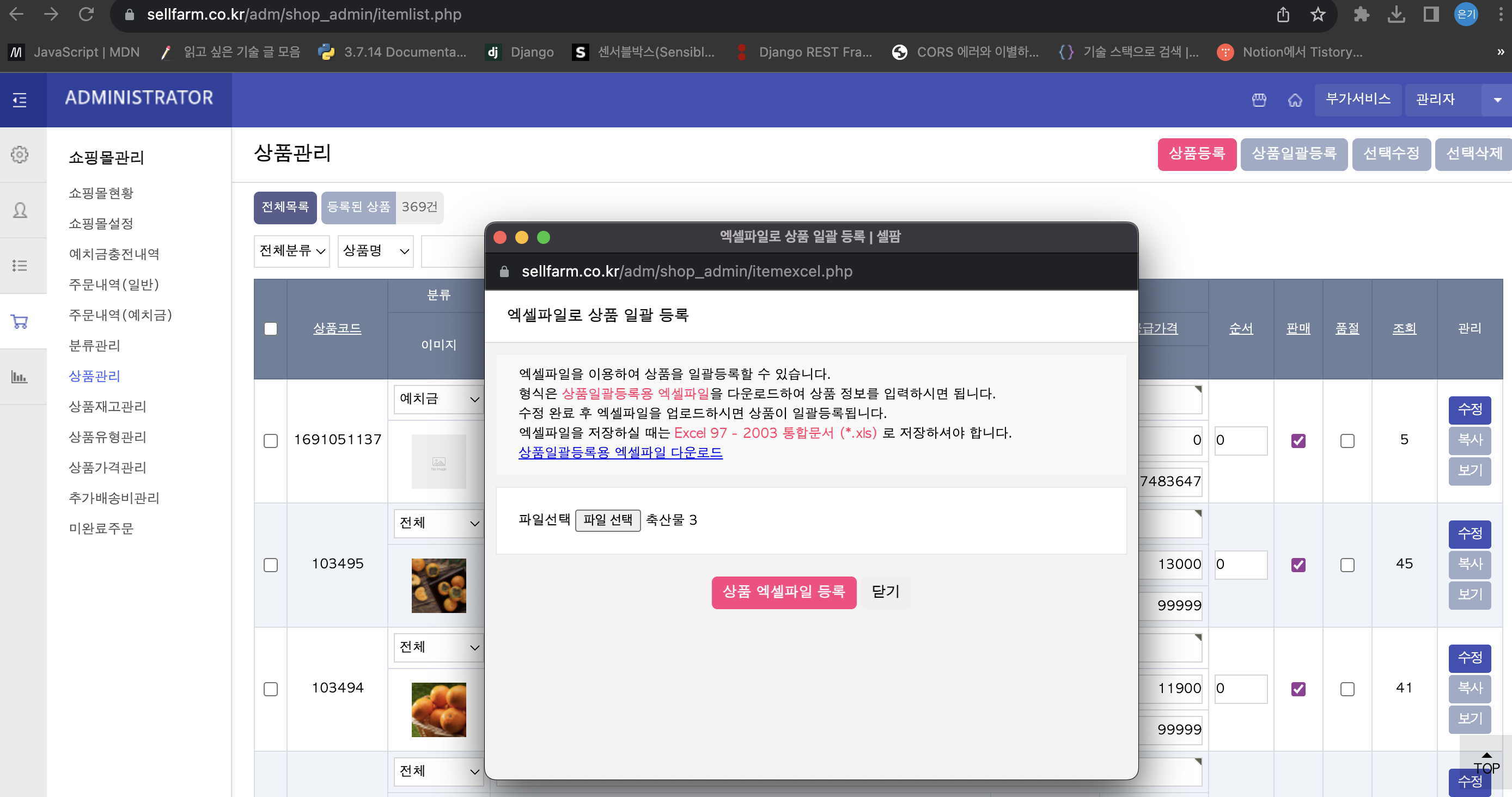The image size is (1512, 797).
Task: Click the 상품 엑셀파일 등록 button
Action: (x=784, y=592)
